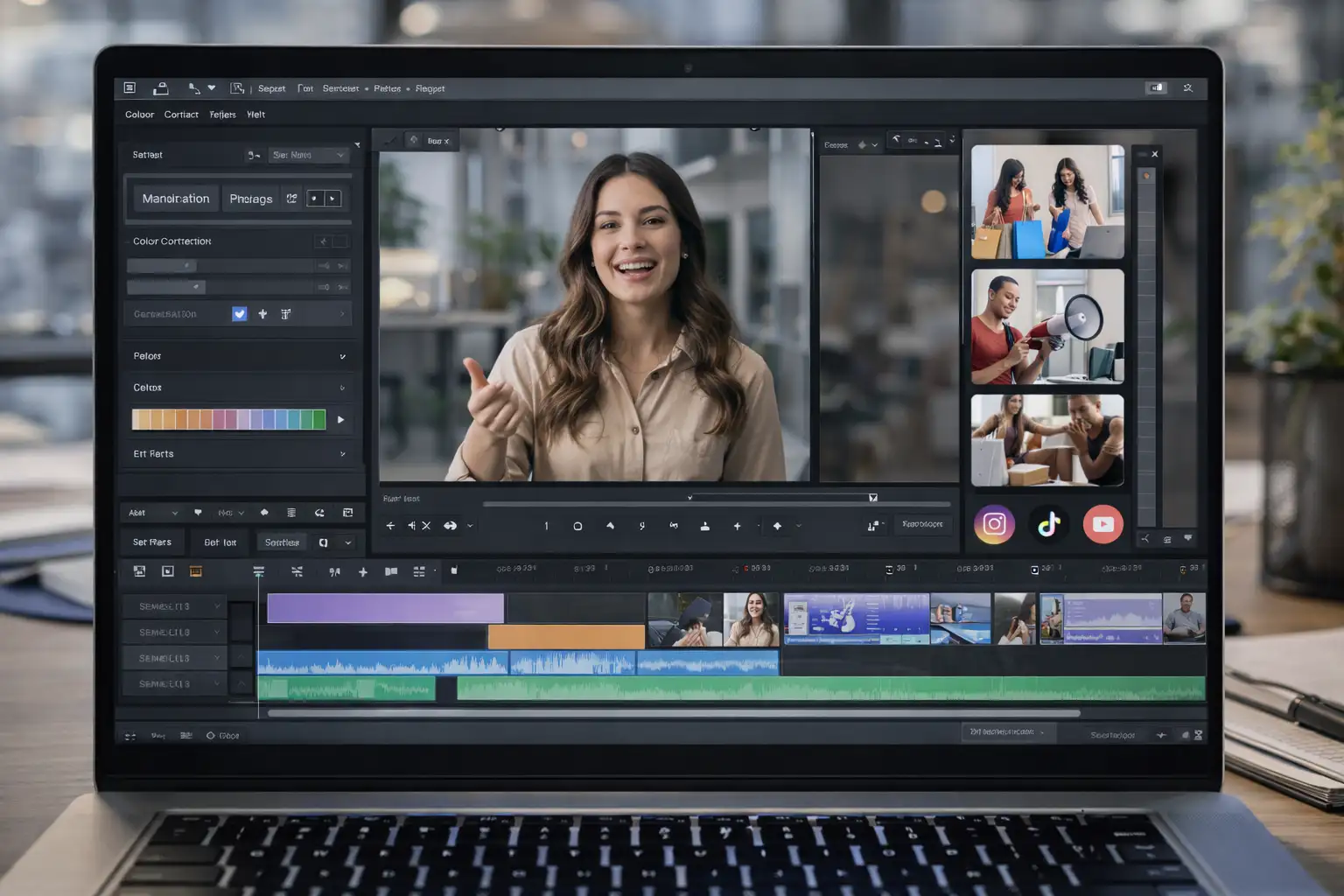
Task: Click the YouTube icon in the social row
Action: point(1103,524)
